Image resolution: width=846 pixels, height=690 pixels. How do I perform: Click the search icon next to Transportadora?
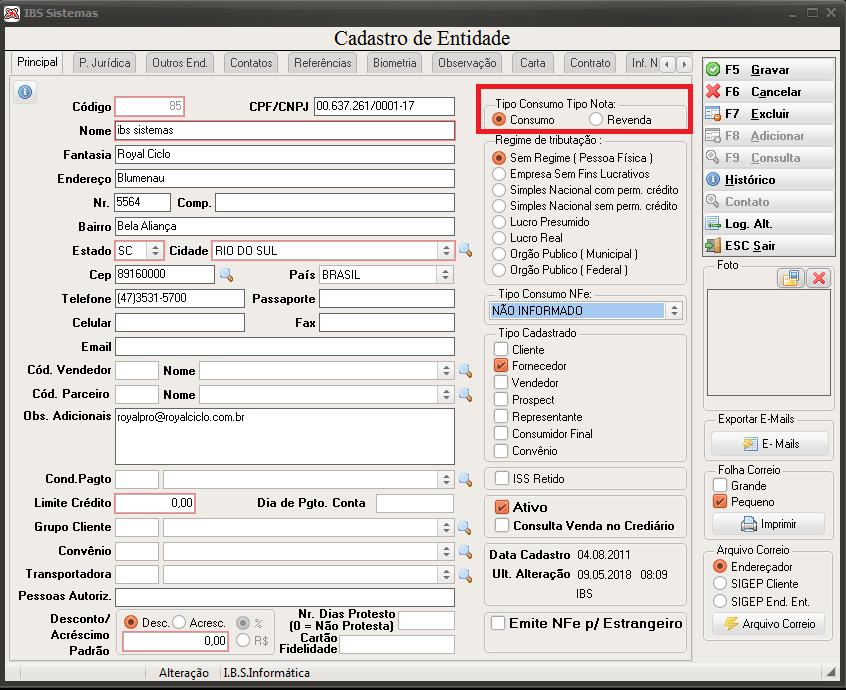[465, 575]
